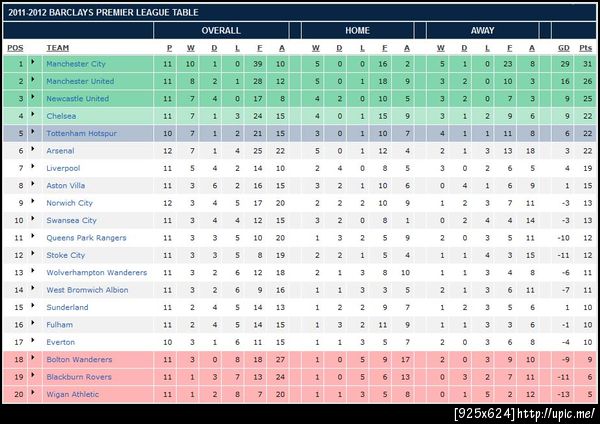Click the arrow beside Bolton Wanderers
This screenshot has height=424, width=600.
[x=33, y=357]
